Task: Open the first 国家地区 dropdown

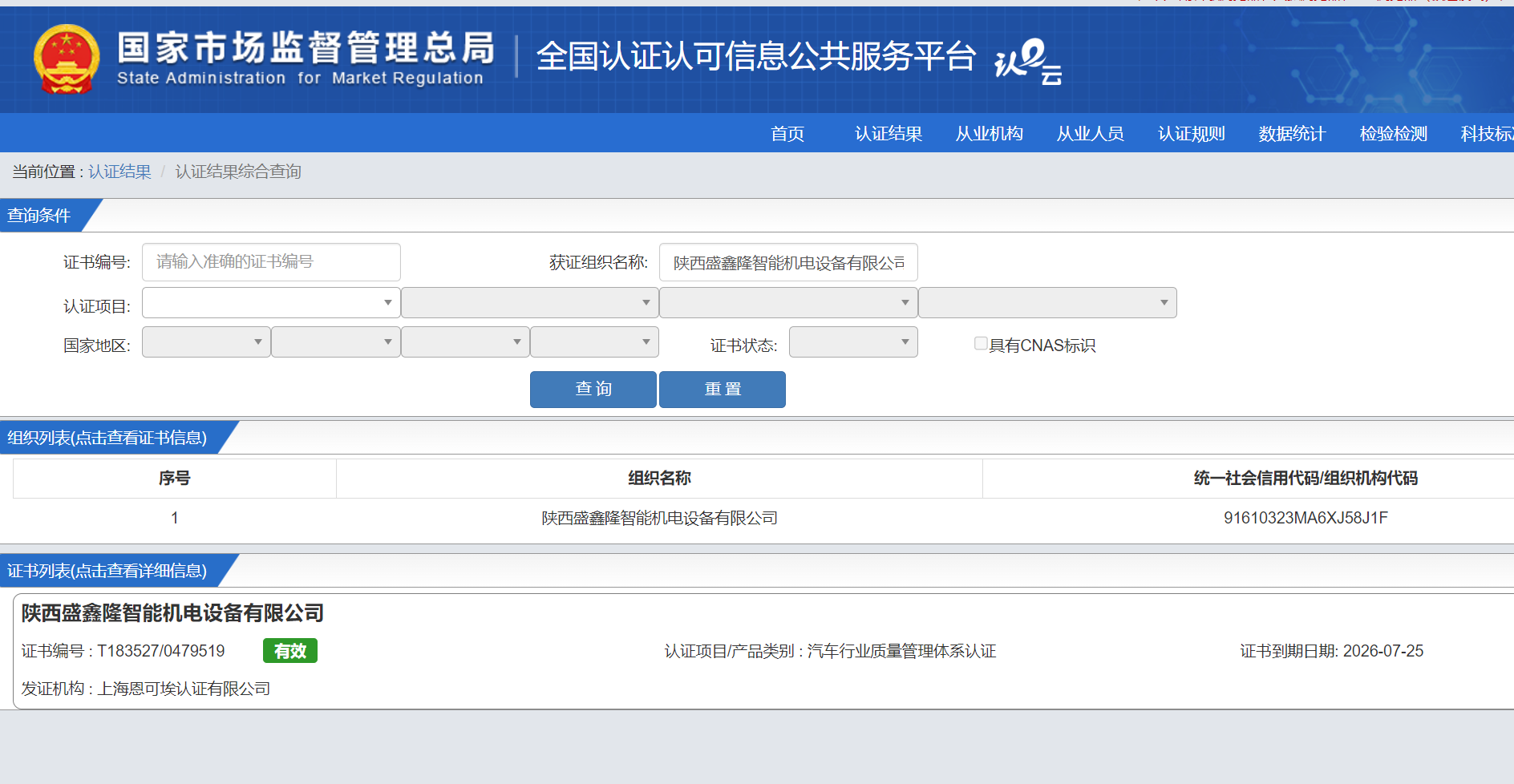Action: click(x=206, y=342)
